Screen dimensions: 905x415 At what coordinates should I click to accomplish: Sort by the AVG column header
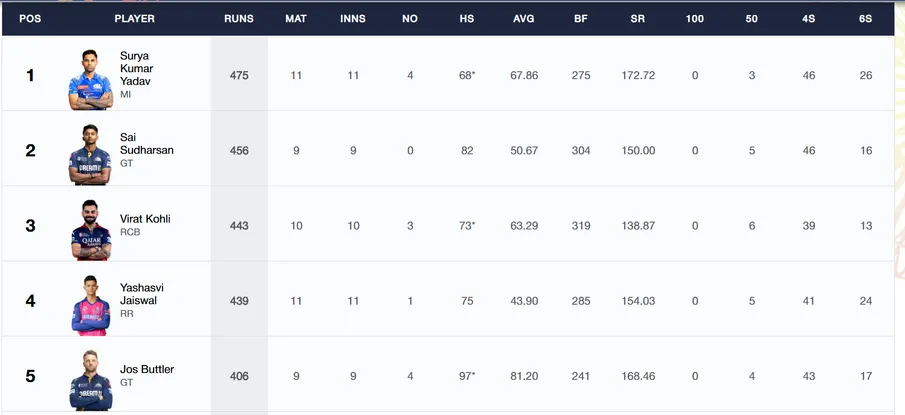523,18
